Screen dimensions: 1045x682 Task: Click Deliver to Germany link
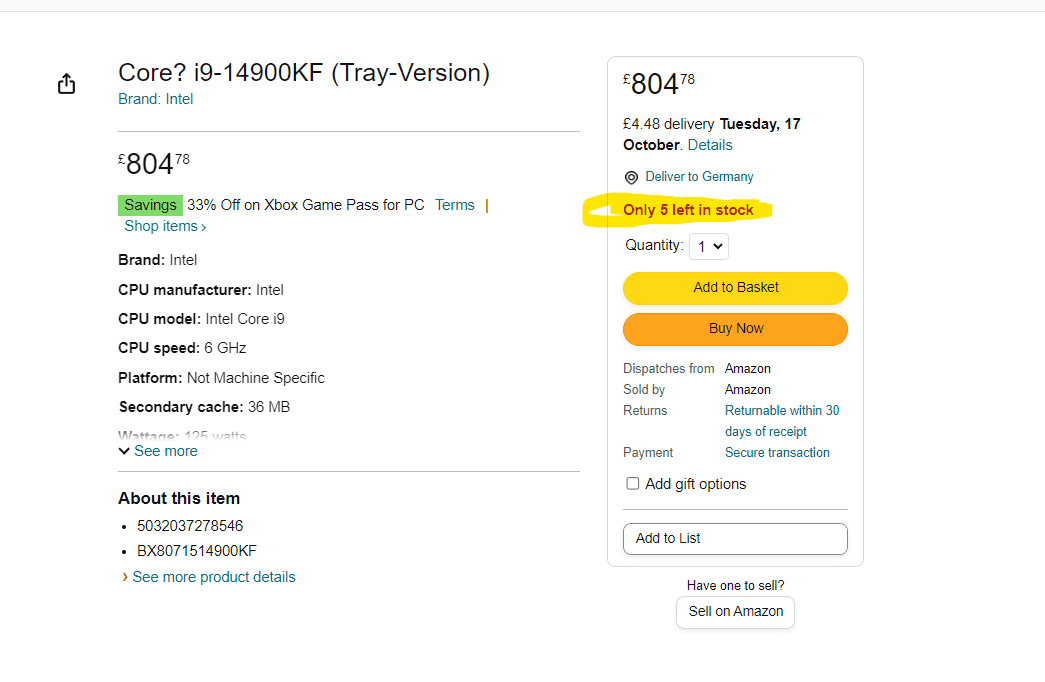pyautogui.click(x=699, y=177)
